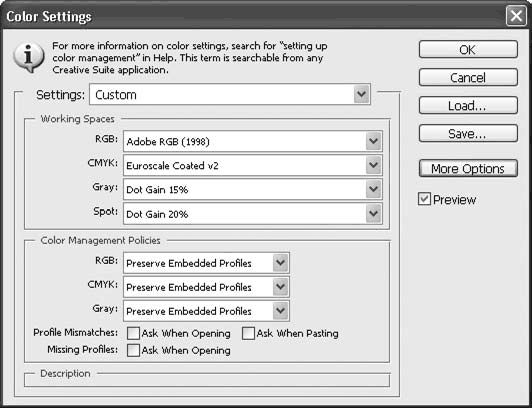The image size is (532, 408).
Task: Expand Gray policy dropdown arrow
Action: click(281, 311)
